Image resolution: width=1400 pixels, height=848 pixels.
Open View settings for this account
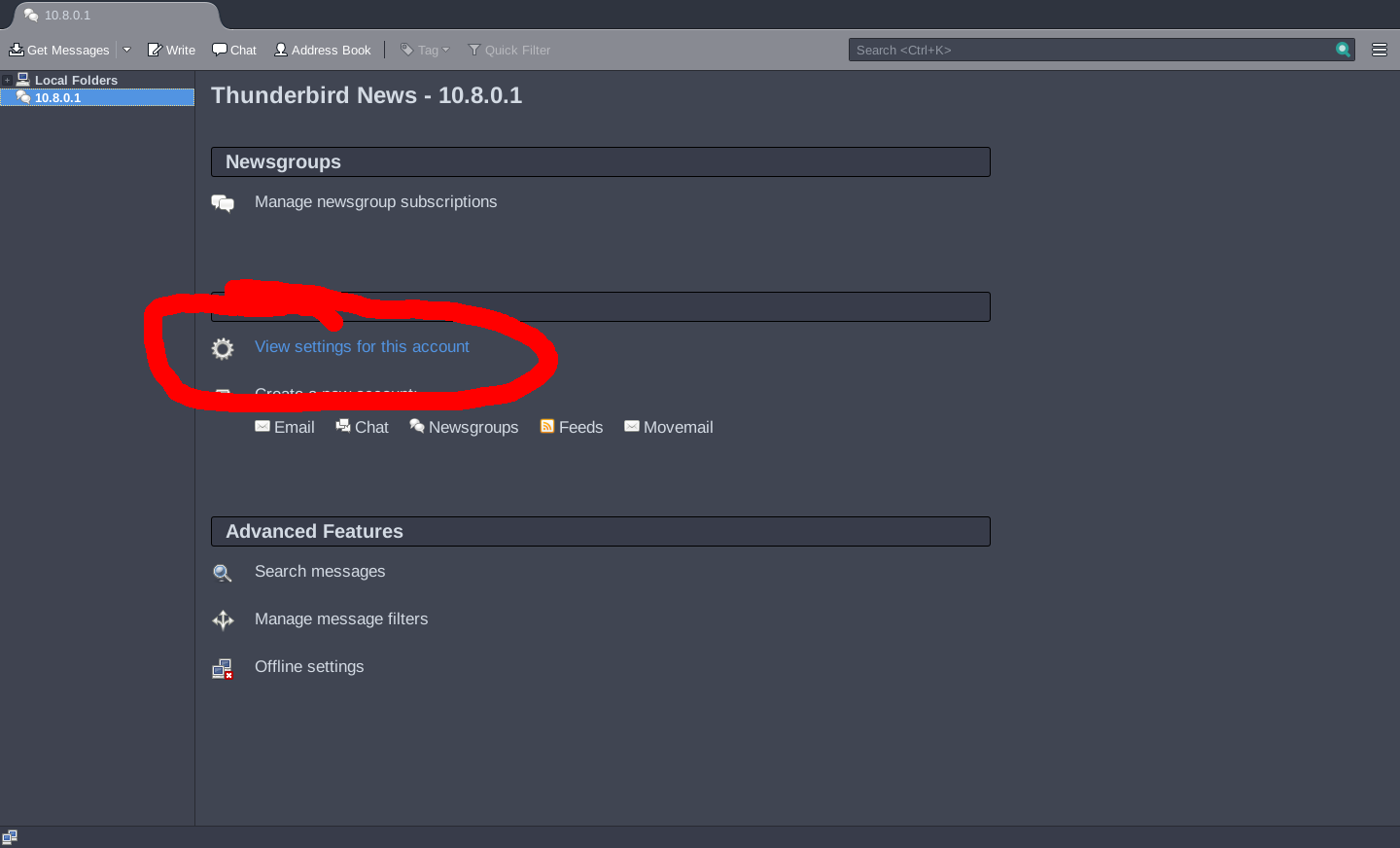[x=362, y=347]
